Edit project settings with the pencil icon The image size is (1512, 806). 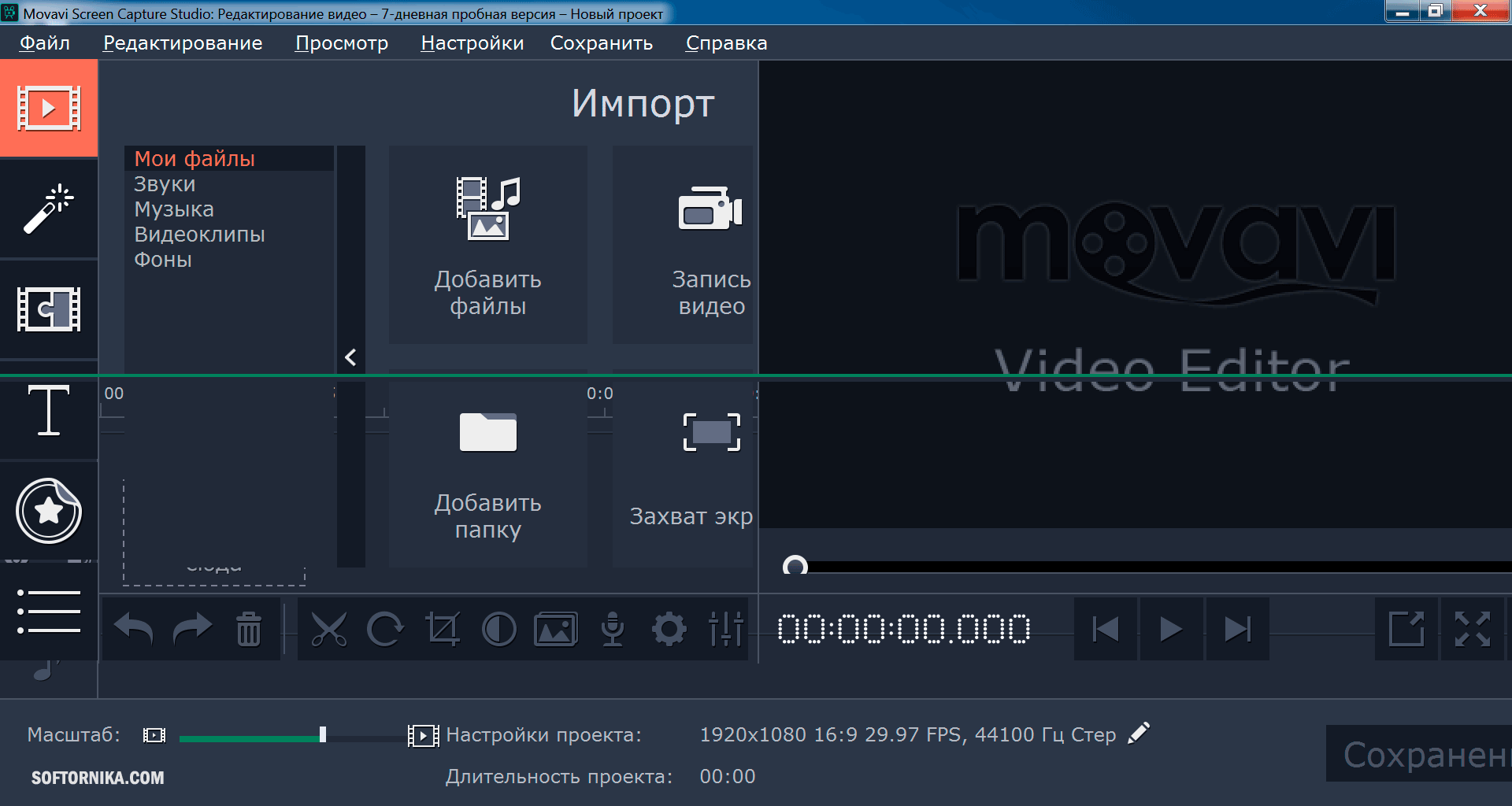pyautogui.click(x=1139, y=734)
